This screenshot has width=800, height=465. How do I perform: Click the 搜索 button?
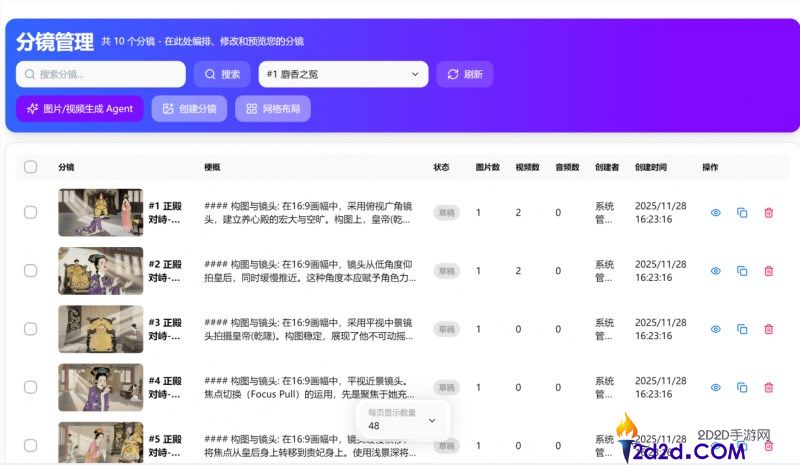click(x=222, y=75)
